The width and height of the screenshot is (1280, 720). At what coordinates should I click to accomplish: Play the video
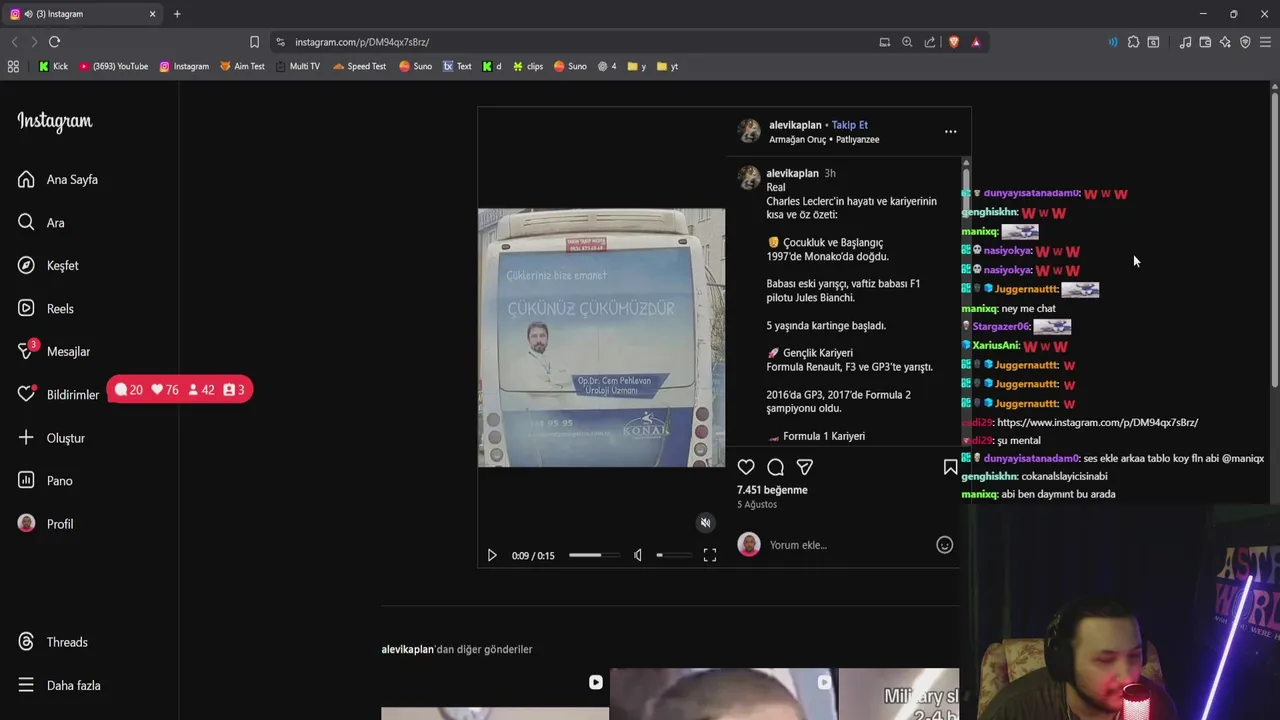(x=492, y=555)
